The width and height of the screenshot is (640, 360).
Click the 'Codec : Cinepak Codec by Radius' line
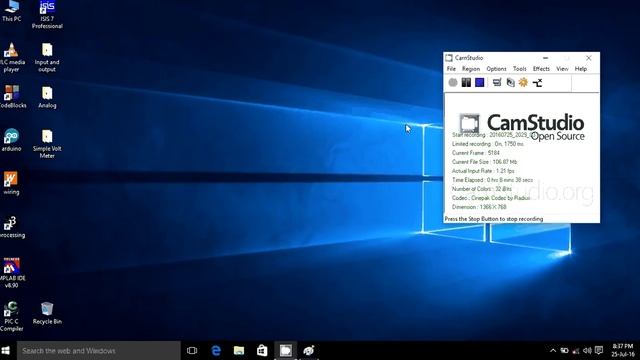[491, 198]
